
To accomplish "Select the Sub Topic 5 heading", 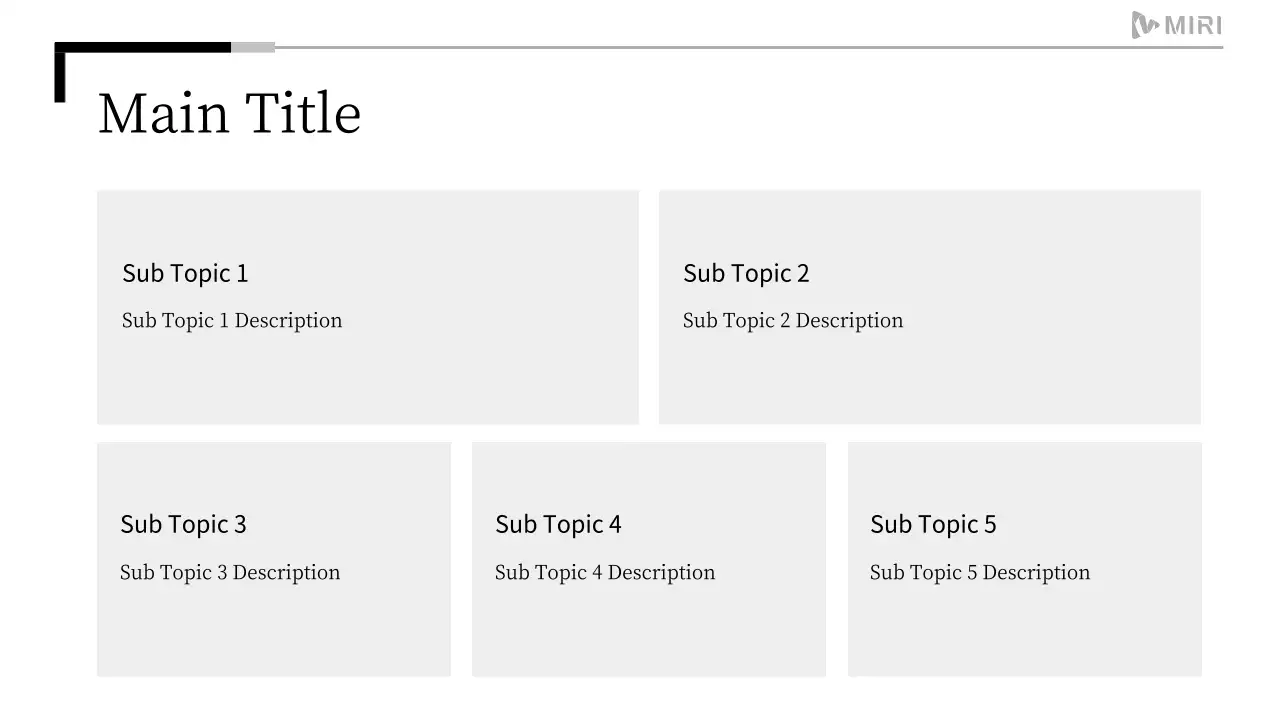I will point(933,524).
